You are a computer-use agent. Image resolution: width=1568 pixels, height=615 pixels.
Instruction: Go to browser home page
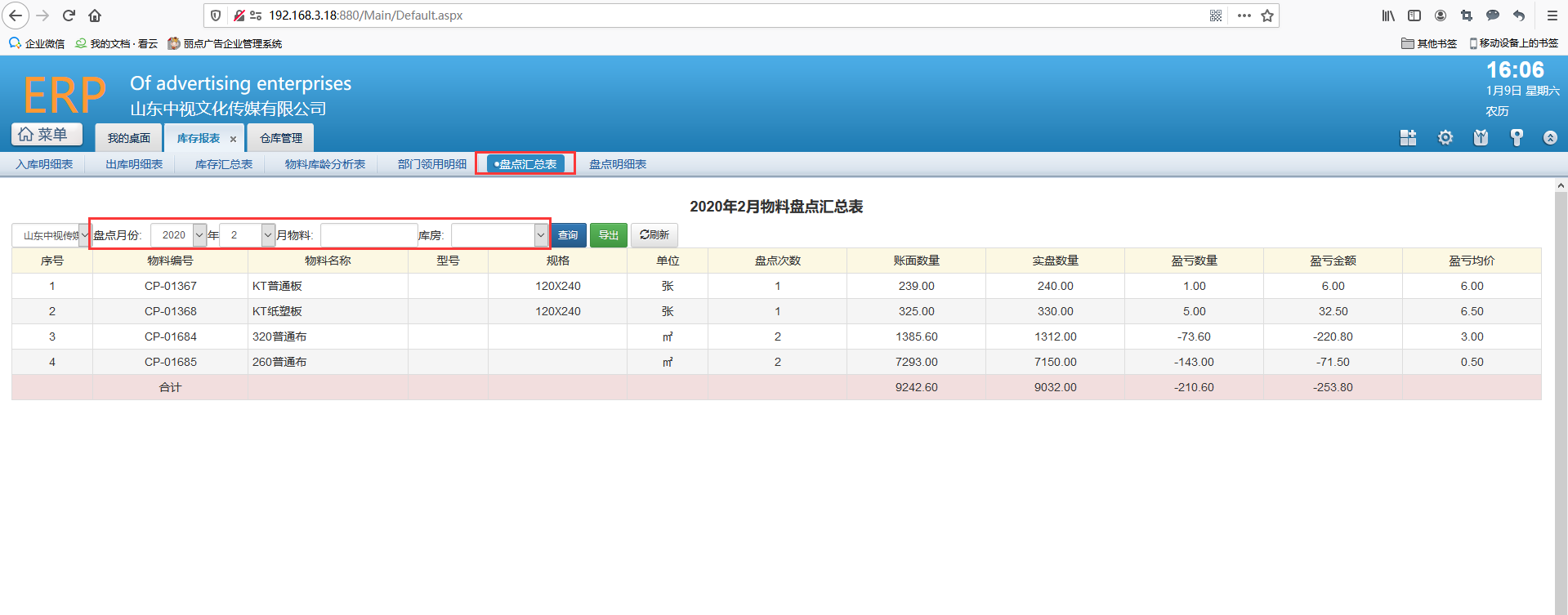coord(95,16)
